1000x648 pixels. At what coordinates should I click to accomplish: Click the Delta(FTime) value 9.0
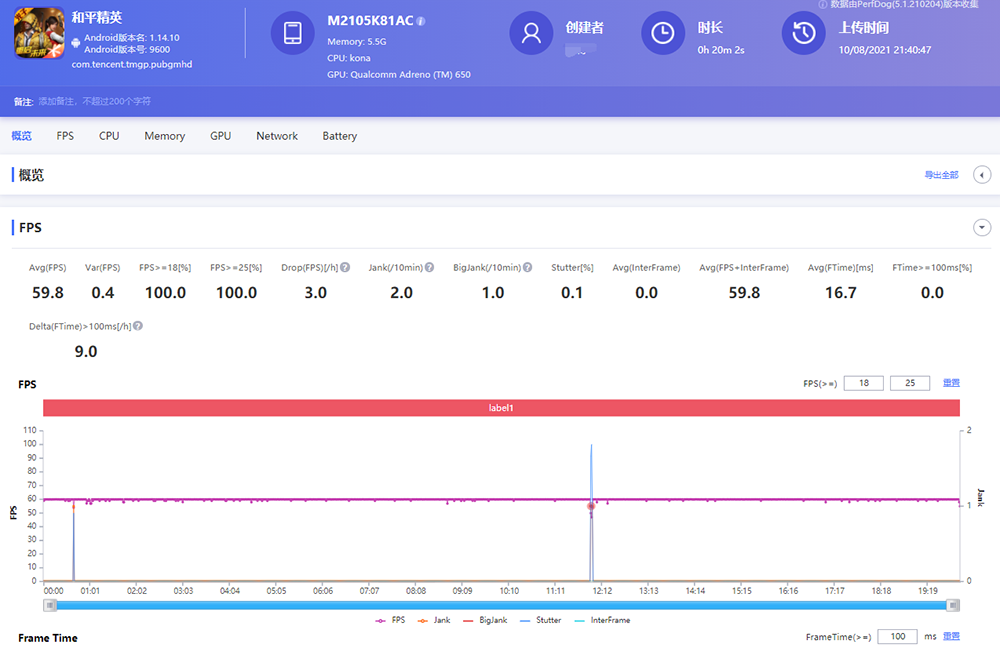click(x=86, y=351)
